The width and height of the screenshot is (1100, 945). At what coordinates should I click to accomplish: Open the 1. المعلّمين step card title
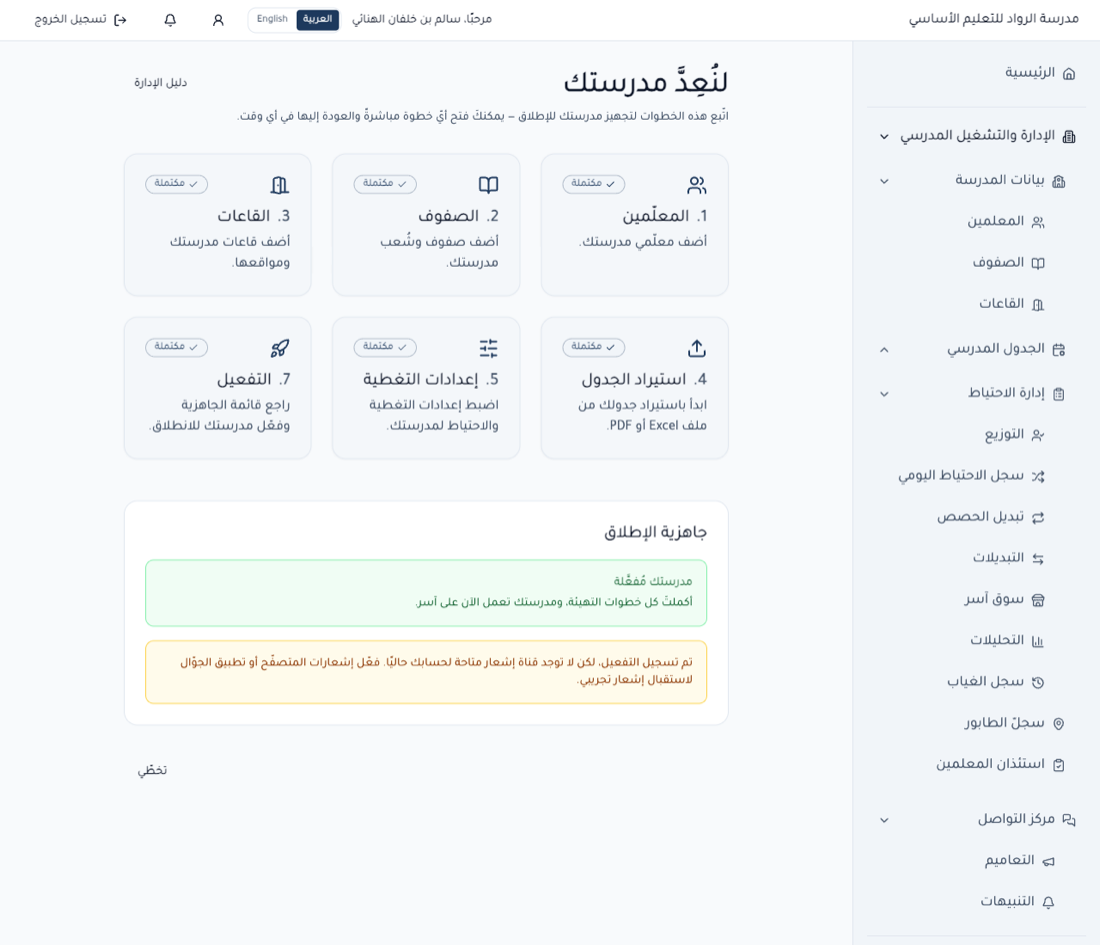[x=664, y=216]
